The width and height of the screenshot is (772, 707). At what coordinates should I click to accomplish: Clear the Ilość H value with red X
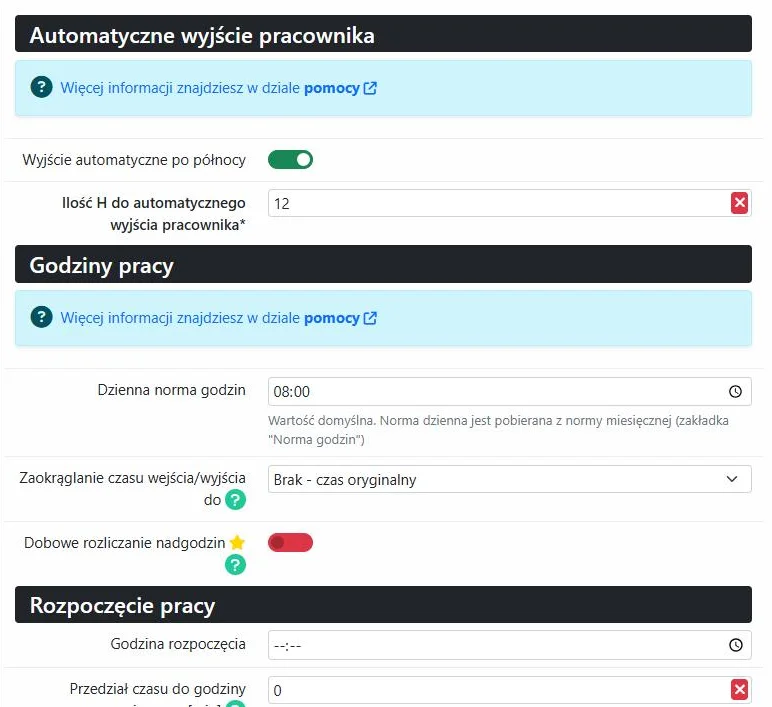[x=739, y=203]
